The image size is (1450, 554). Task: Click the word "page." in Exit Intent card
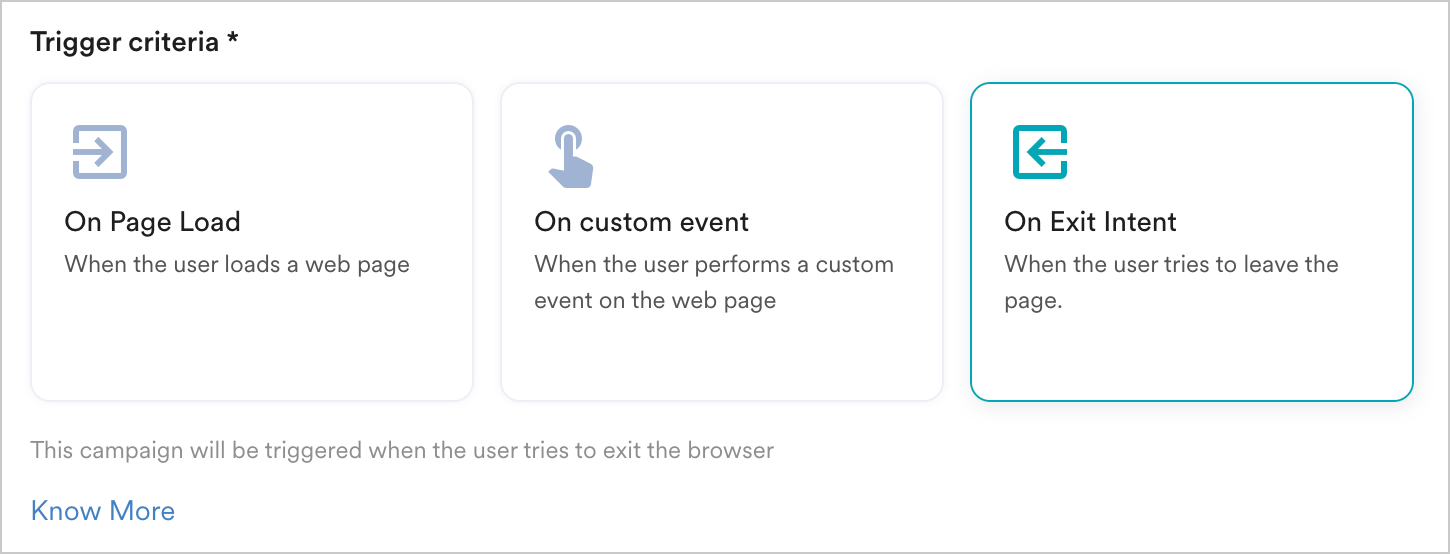coord(1033,300)
